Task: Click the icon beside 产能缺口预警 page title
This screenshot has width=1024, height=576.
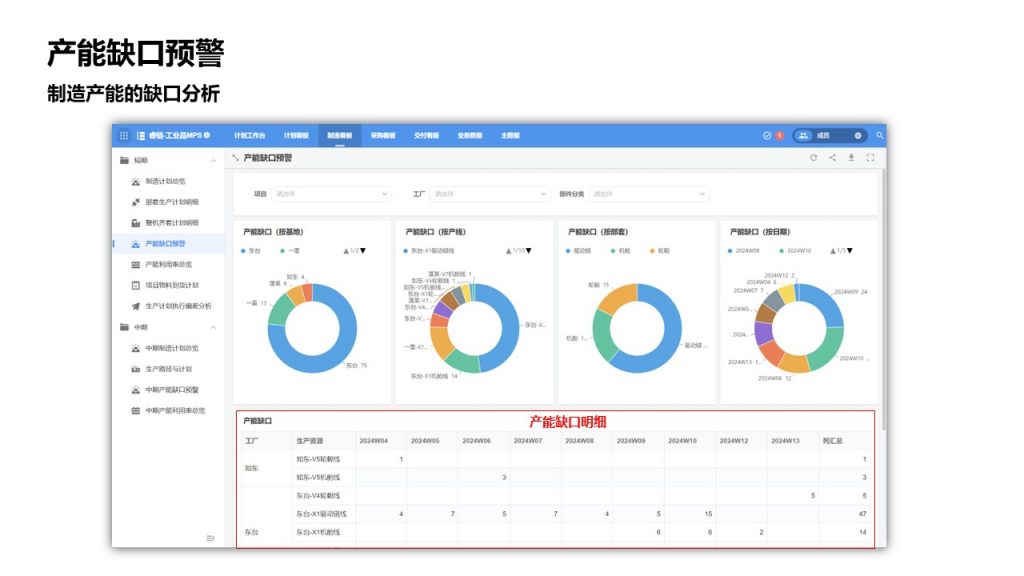Action: pyautogui.click(x=235, y=157)
